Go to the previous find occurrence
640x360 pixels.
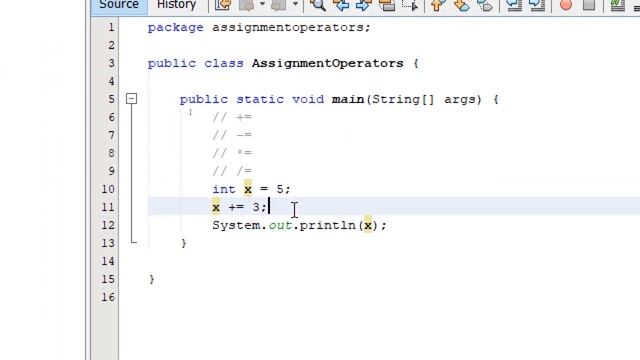click(341, 5)
